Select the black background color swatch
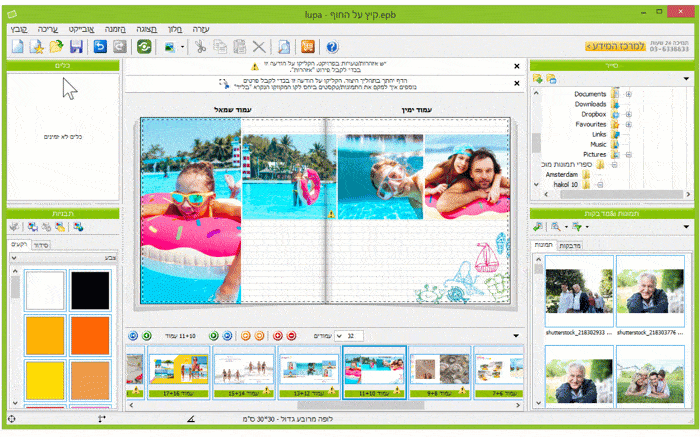 click(x=90, y=290)
